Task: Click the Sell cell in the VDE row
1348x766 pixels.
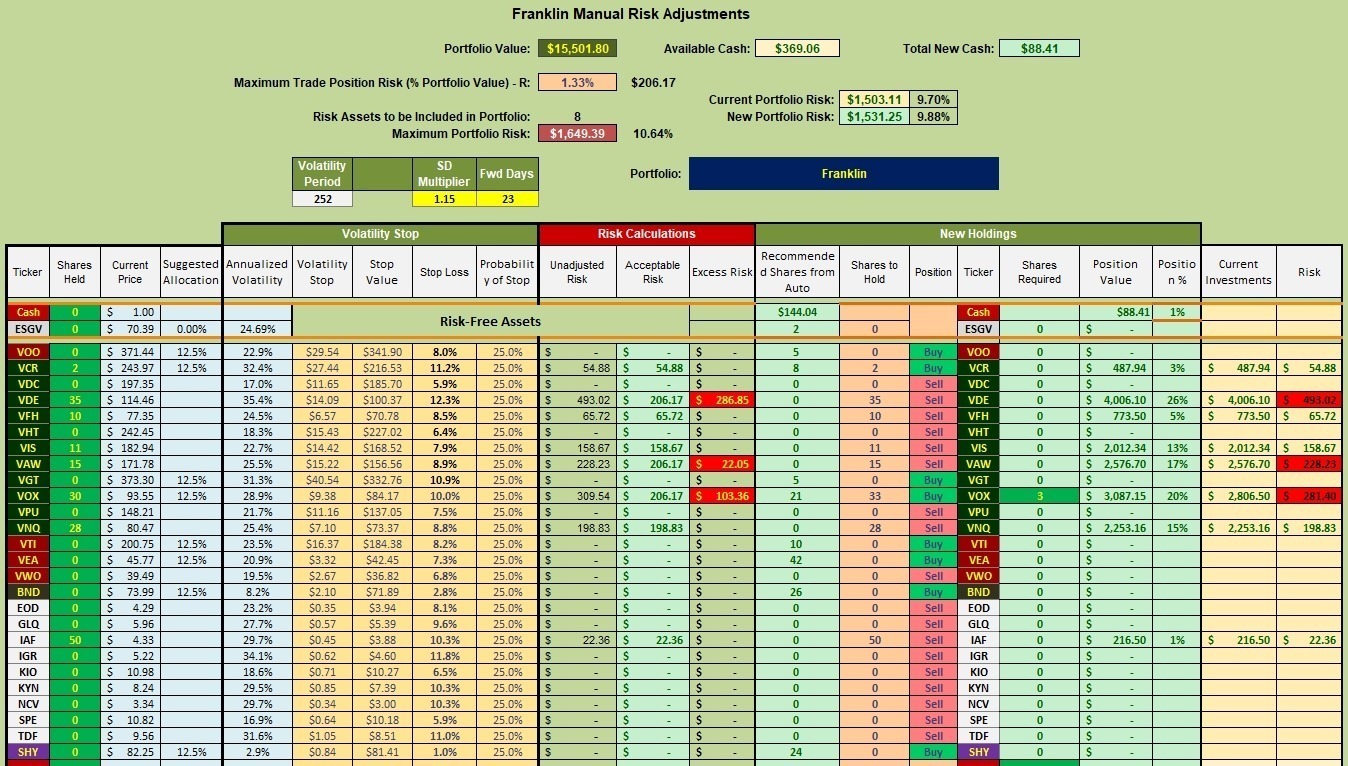Action: pyautogui.click(x=933, y=400)
